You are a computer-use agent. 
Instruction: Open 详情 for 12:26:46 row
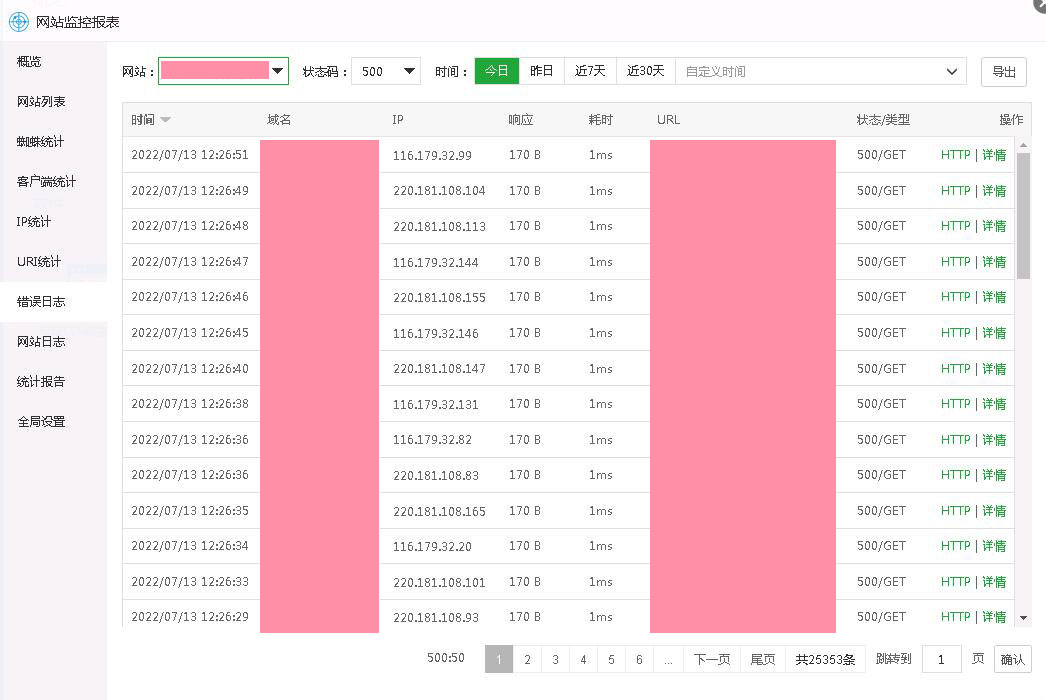tap(994, 296)
